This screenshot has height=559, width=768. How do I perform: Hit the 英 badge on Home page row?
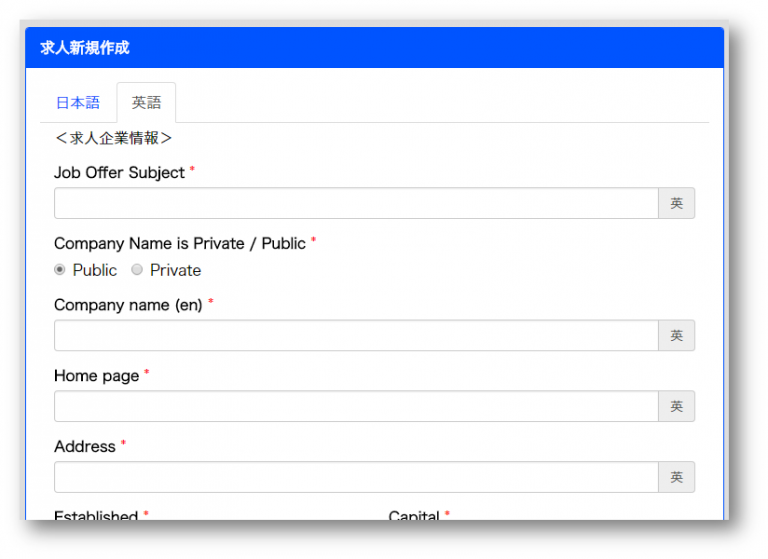pos(676,406)
